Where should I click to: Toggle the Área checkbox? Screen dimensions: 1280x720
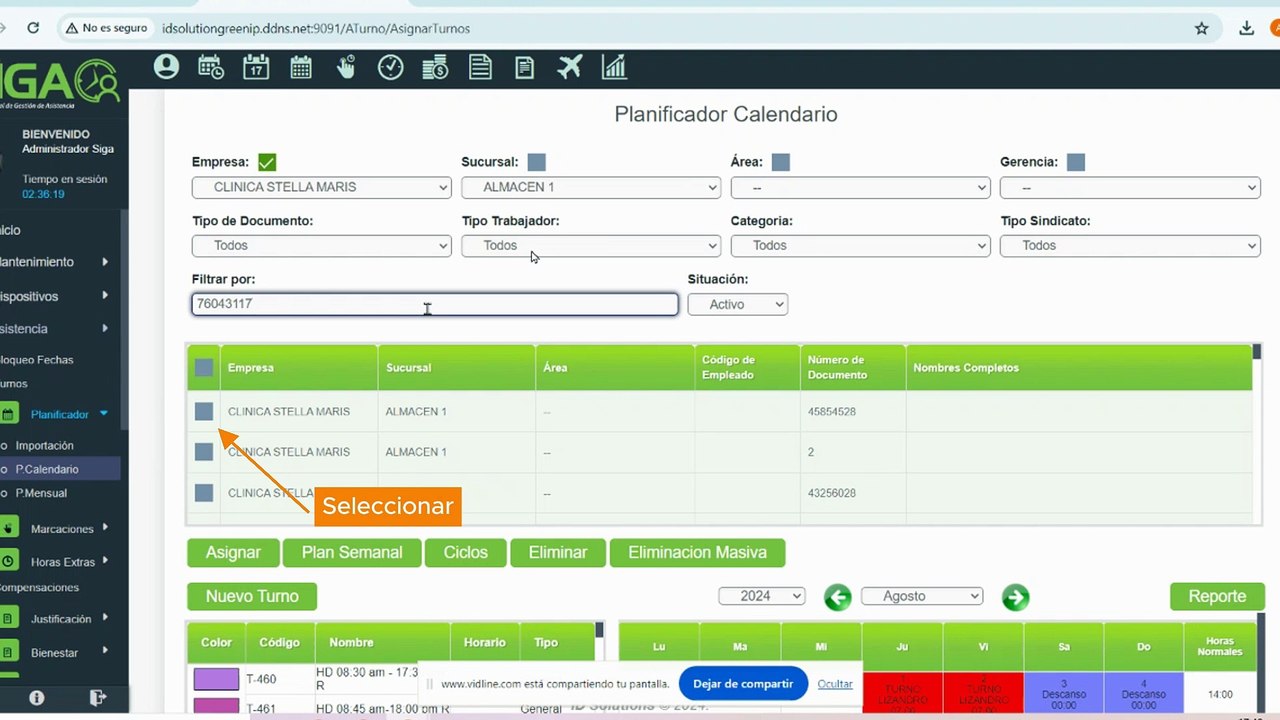tap(781, 162)
